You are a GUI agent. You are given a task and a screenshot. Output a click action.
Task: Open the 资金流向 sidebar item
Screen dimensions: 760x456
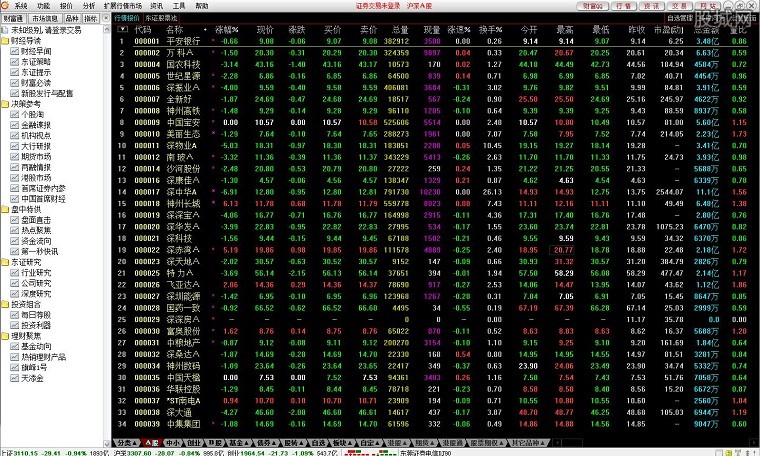(x=35, y=241)
